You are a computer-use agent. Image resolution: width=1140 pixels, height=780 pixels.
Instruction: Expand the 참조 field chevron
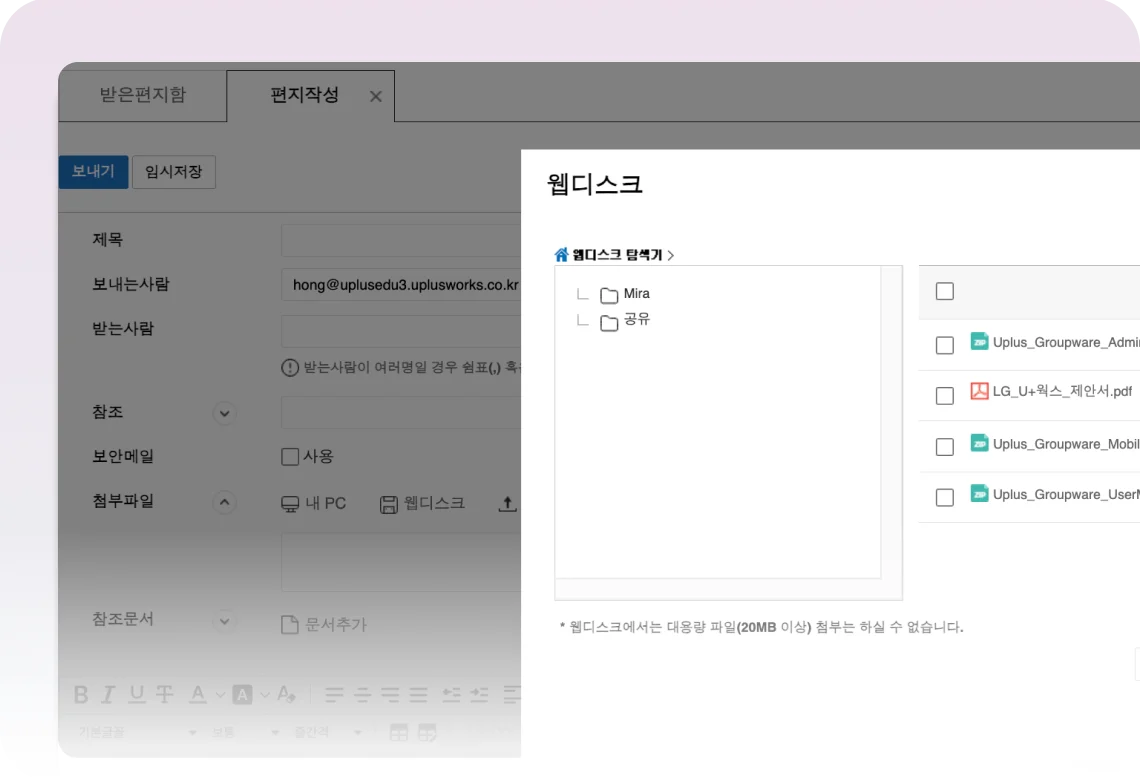(224, 413)
